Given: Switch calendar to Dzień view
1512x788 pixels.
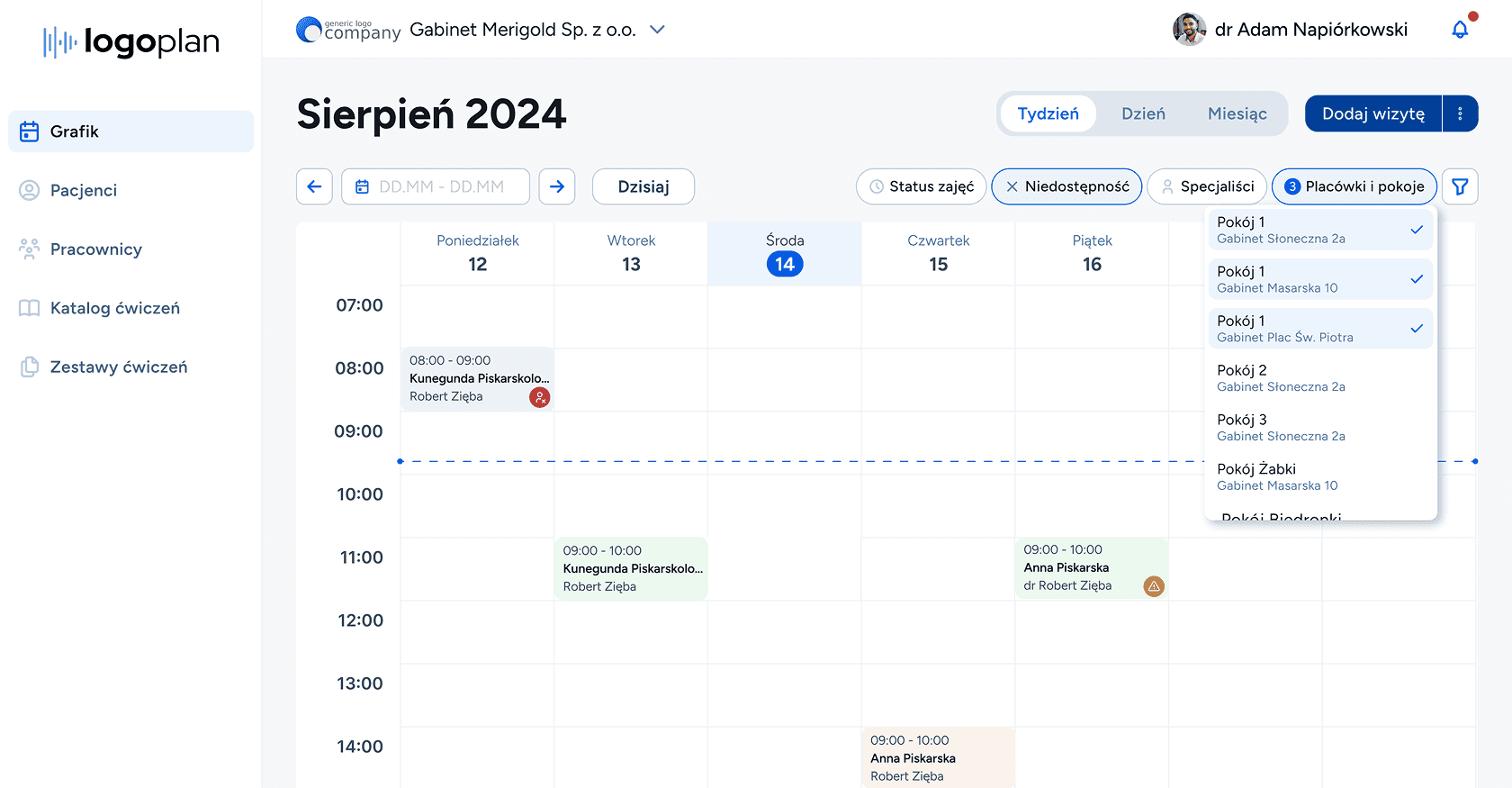Looking at the screenshot, I should (1143, 113).
